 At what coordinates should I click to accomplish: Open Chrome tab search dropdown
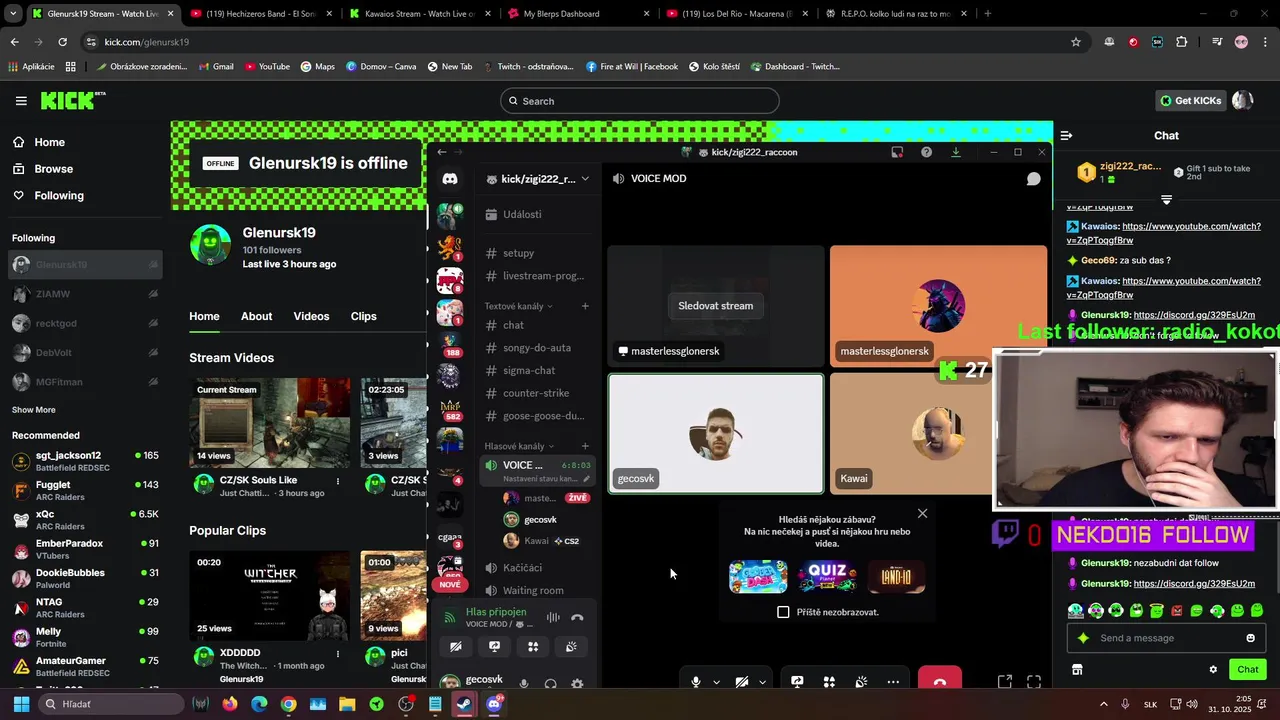pyautogui.click(x=13, y=14)
